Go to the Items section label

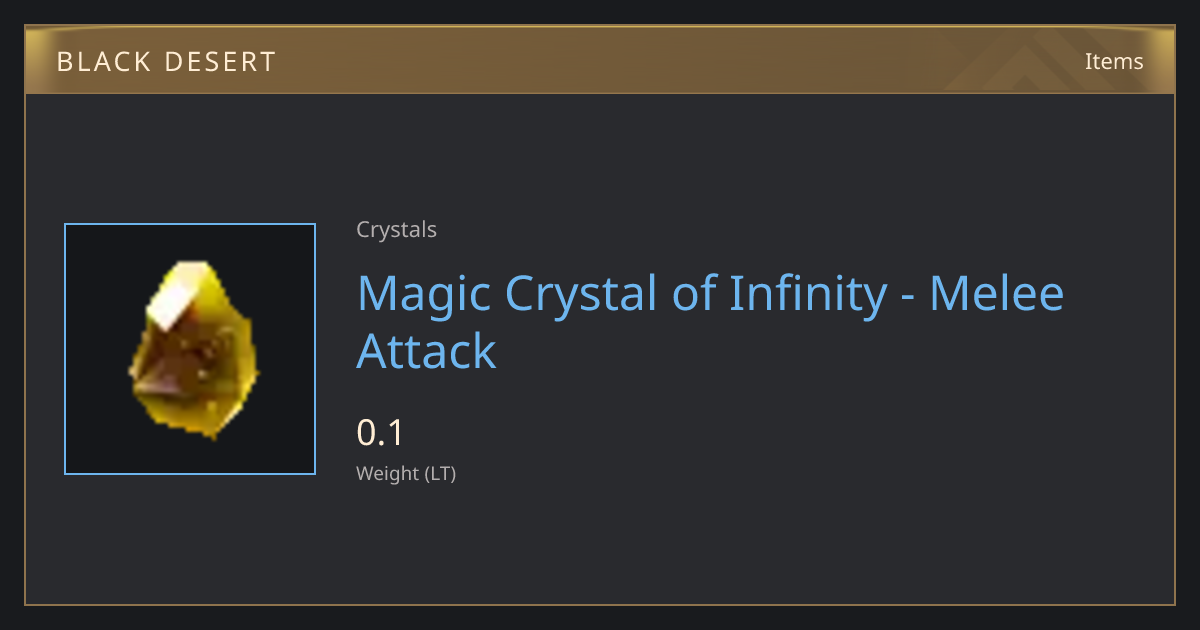pos(1114,61)
